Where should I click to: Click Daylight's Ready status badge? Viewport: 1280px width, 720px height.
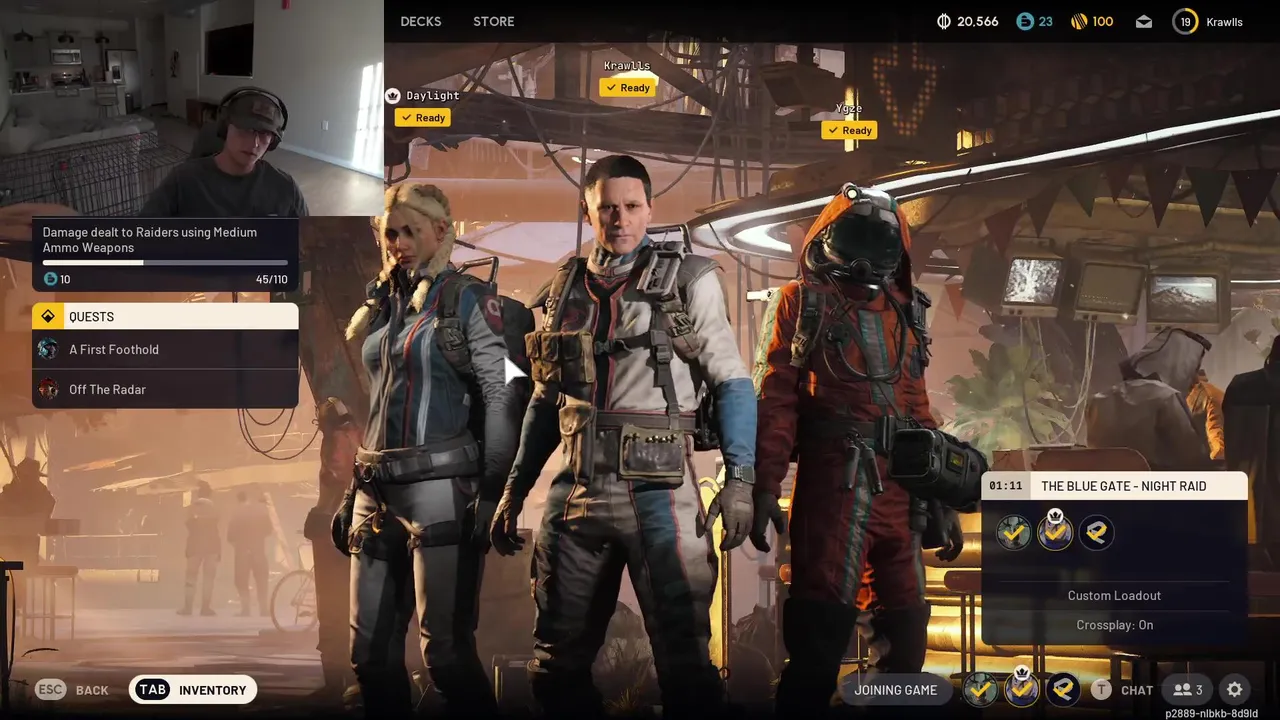[x=421, y=117]
